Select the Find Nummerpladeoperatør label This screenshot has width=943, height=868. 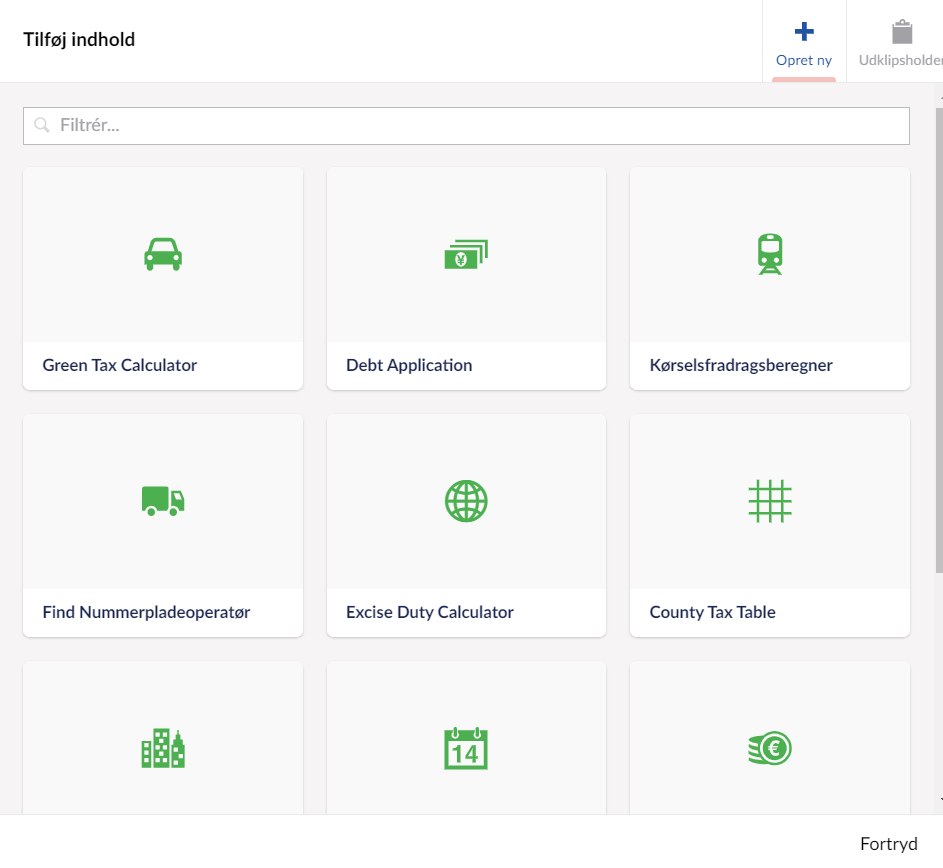[x=146, y=612]
